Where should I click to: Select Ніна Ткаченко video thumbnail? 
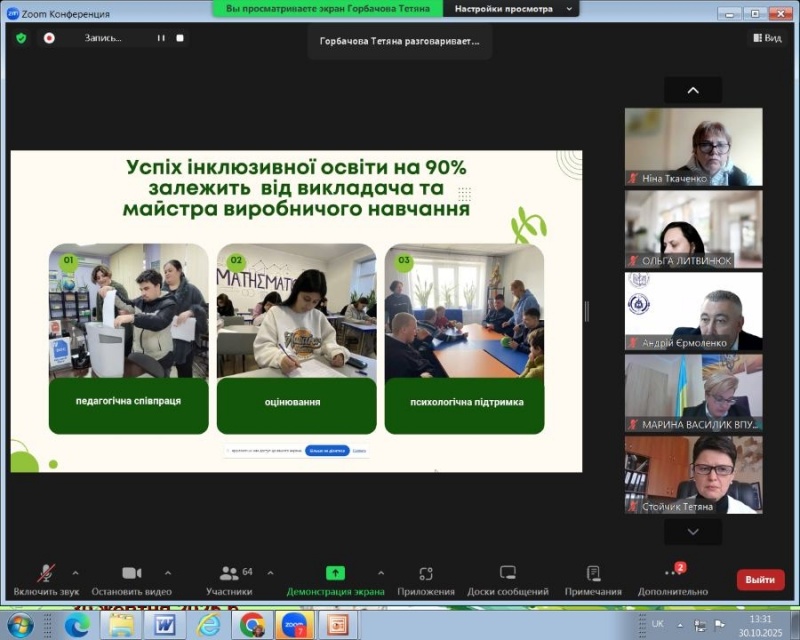pos(693,146)
